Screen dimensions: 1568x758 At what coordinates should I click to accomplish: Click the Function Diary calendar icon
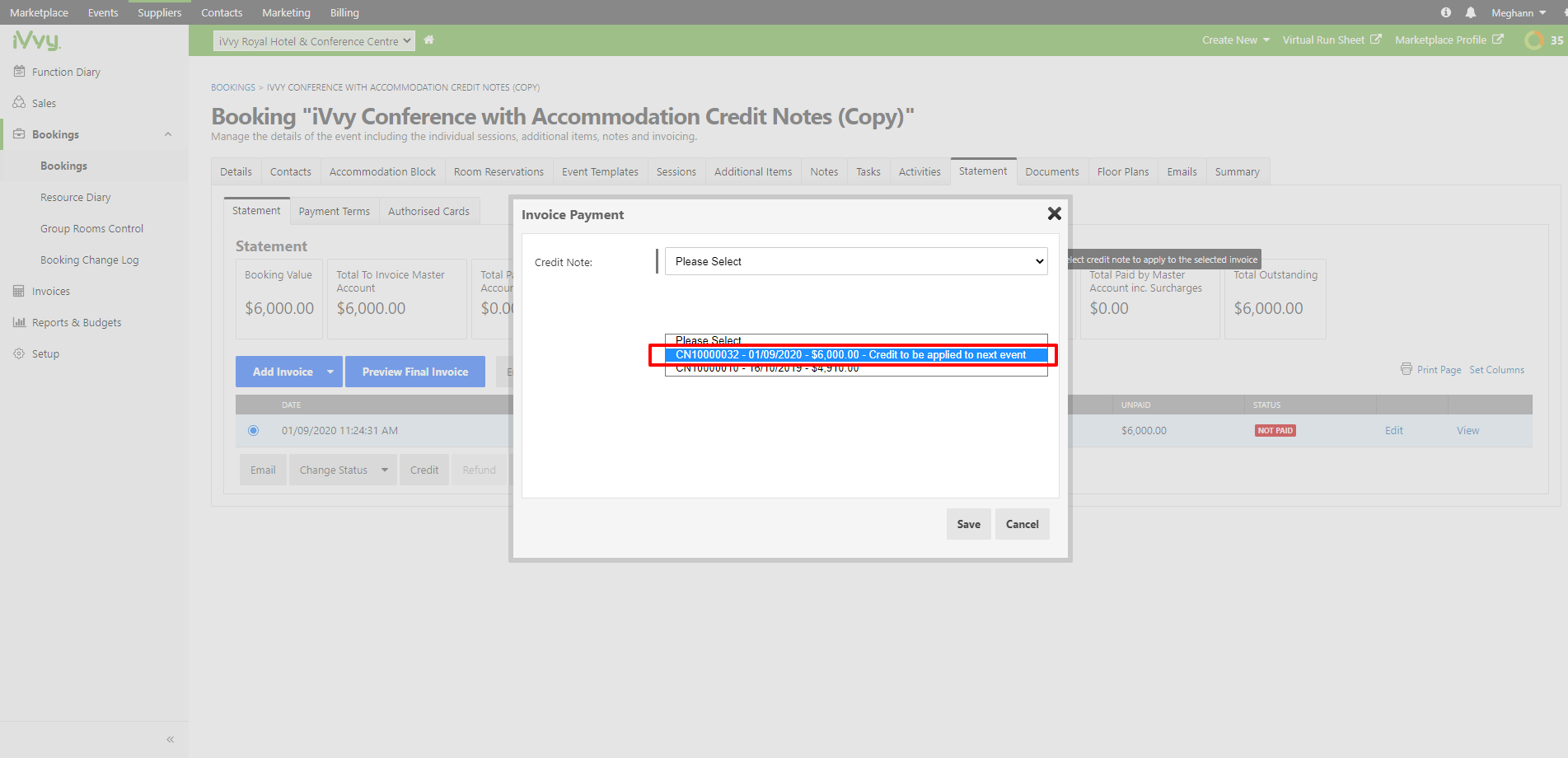(19, 72)
